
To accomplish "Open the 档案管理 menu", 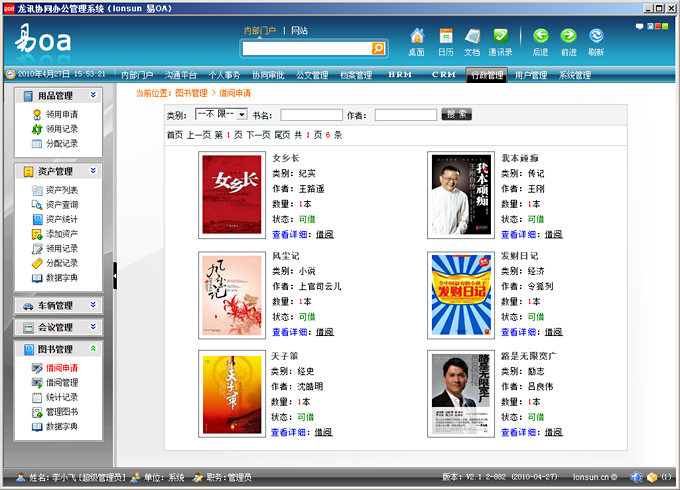I will click(356, 75).
